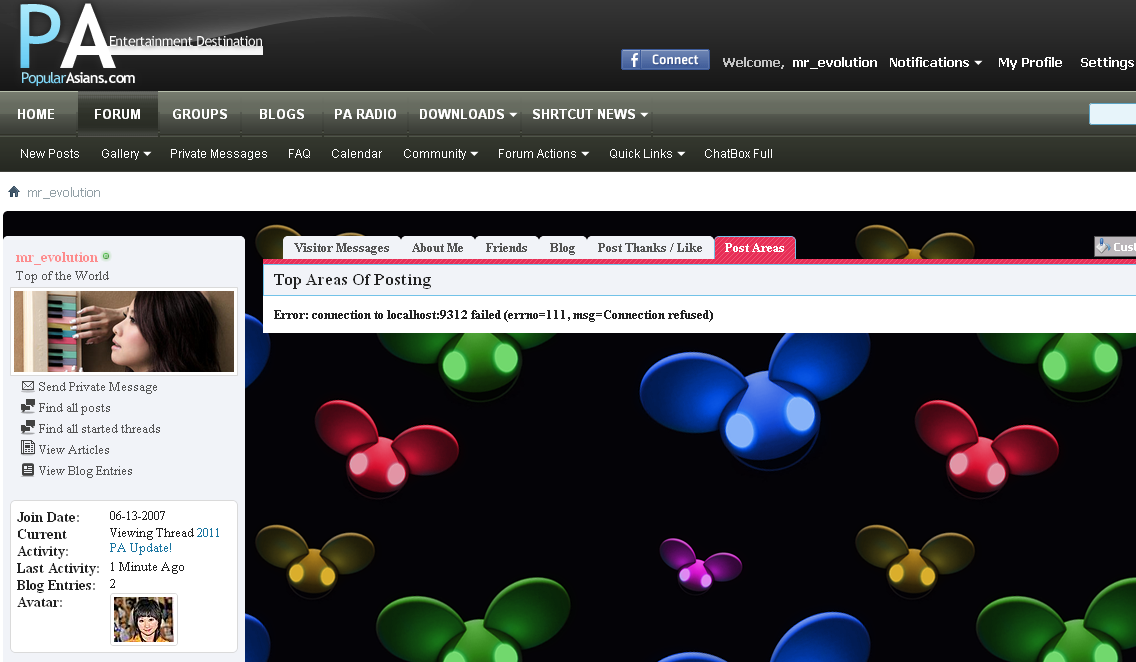The image size is (1136, 662).
Task: Go to the HOME section
Action: pos(36,114)
